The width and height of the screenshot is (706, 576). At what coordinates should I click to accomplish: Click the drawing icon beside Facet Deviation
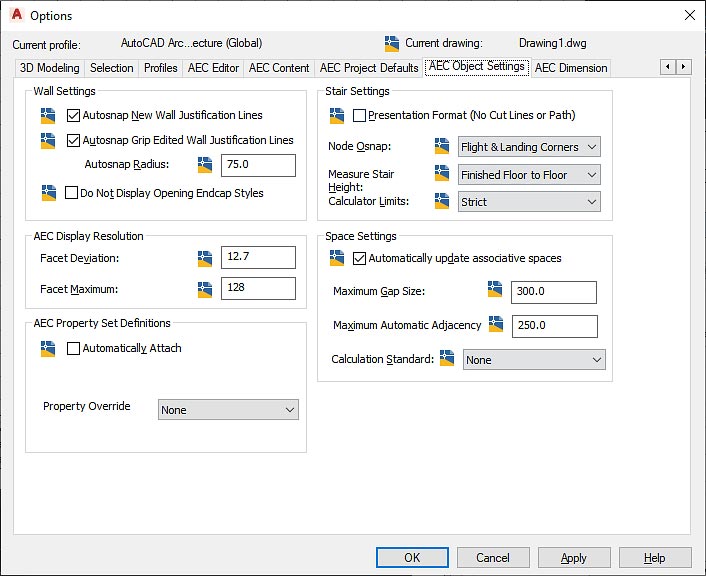point(206,258)
